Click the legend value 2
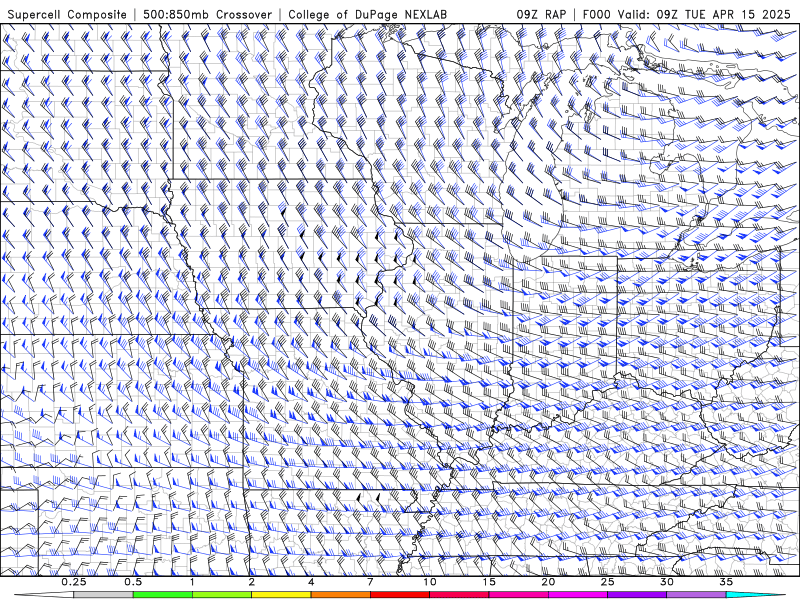Viewport: 800px width, 600px height. [x=252, y=582]
